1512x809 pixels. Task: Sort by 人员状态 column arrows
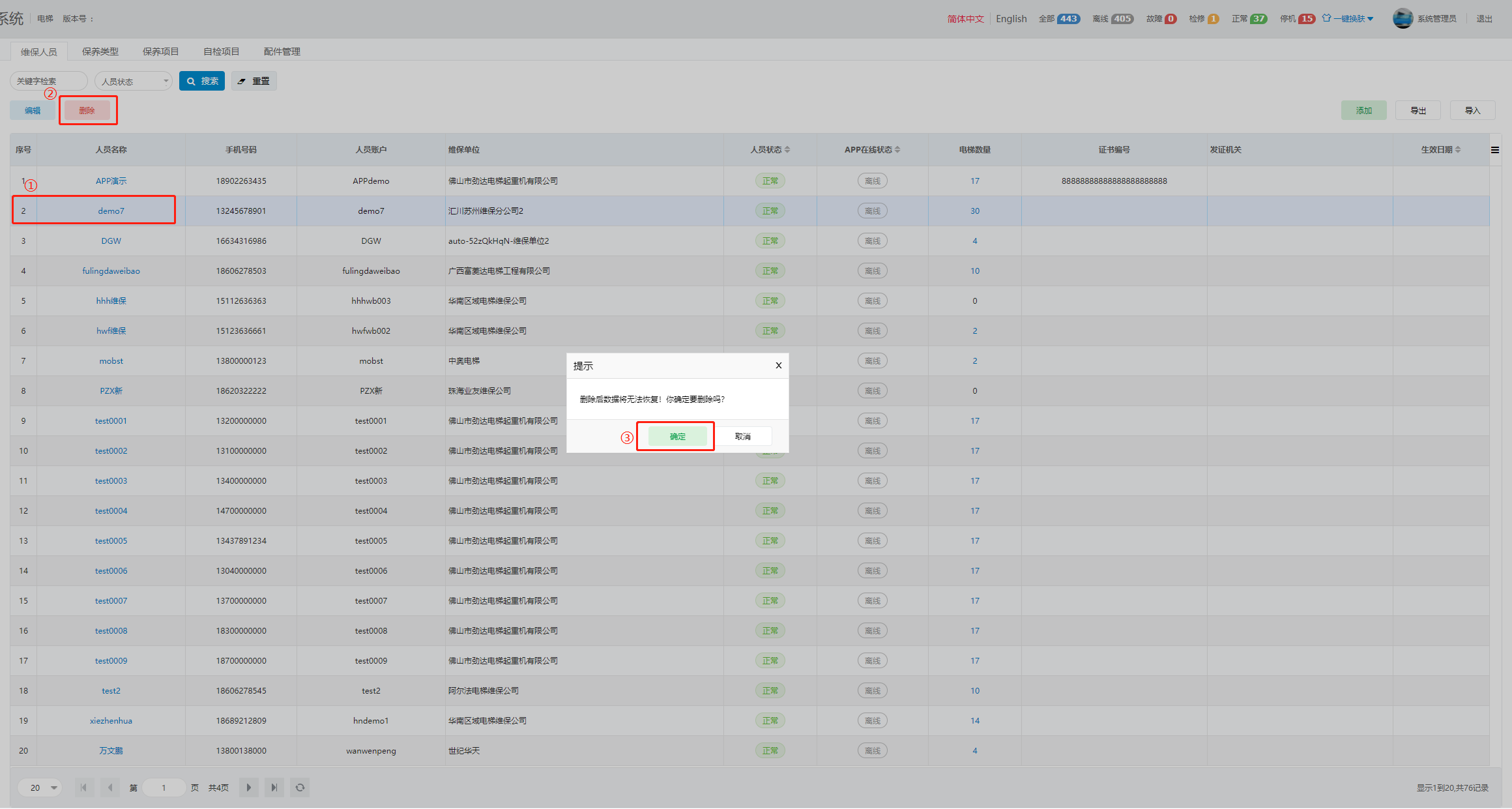(787, 150)
